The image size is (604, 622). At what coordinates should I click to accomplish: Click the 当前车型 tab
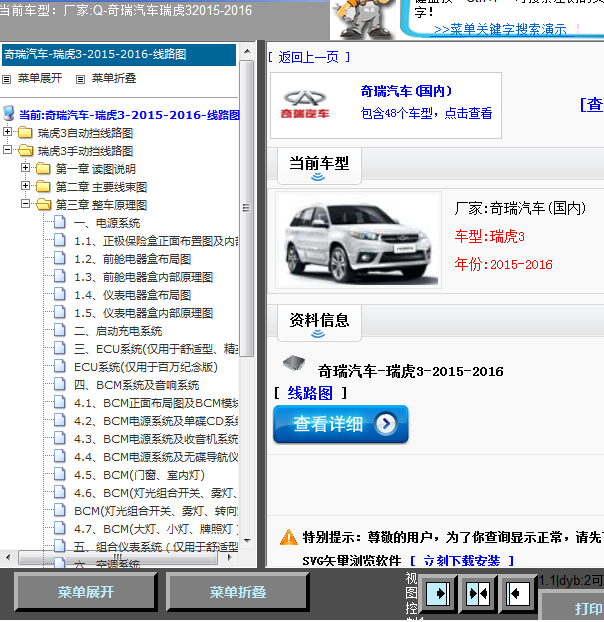319,166
